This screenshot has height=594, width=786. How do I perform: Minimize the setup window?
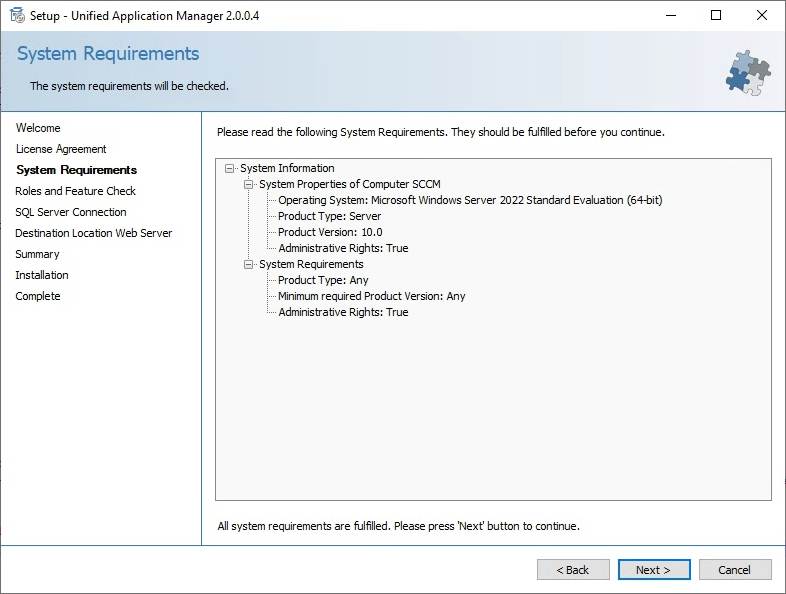click(x=671, y=16)
